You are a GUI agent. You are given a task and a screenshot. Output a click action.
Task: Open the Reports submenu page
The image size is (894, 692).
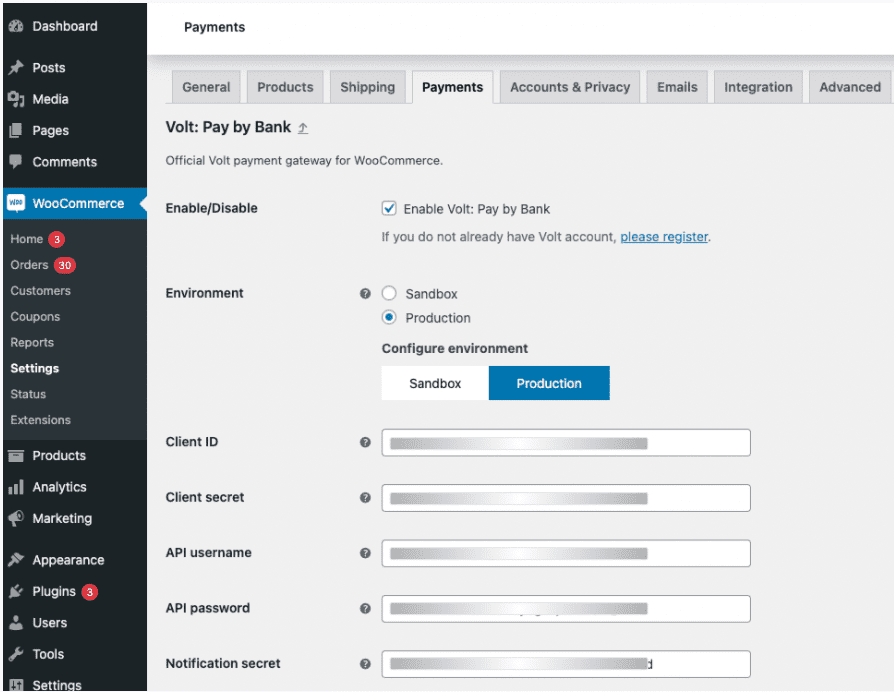click(x=32, y=343)
